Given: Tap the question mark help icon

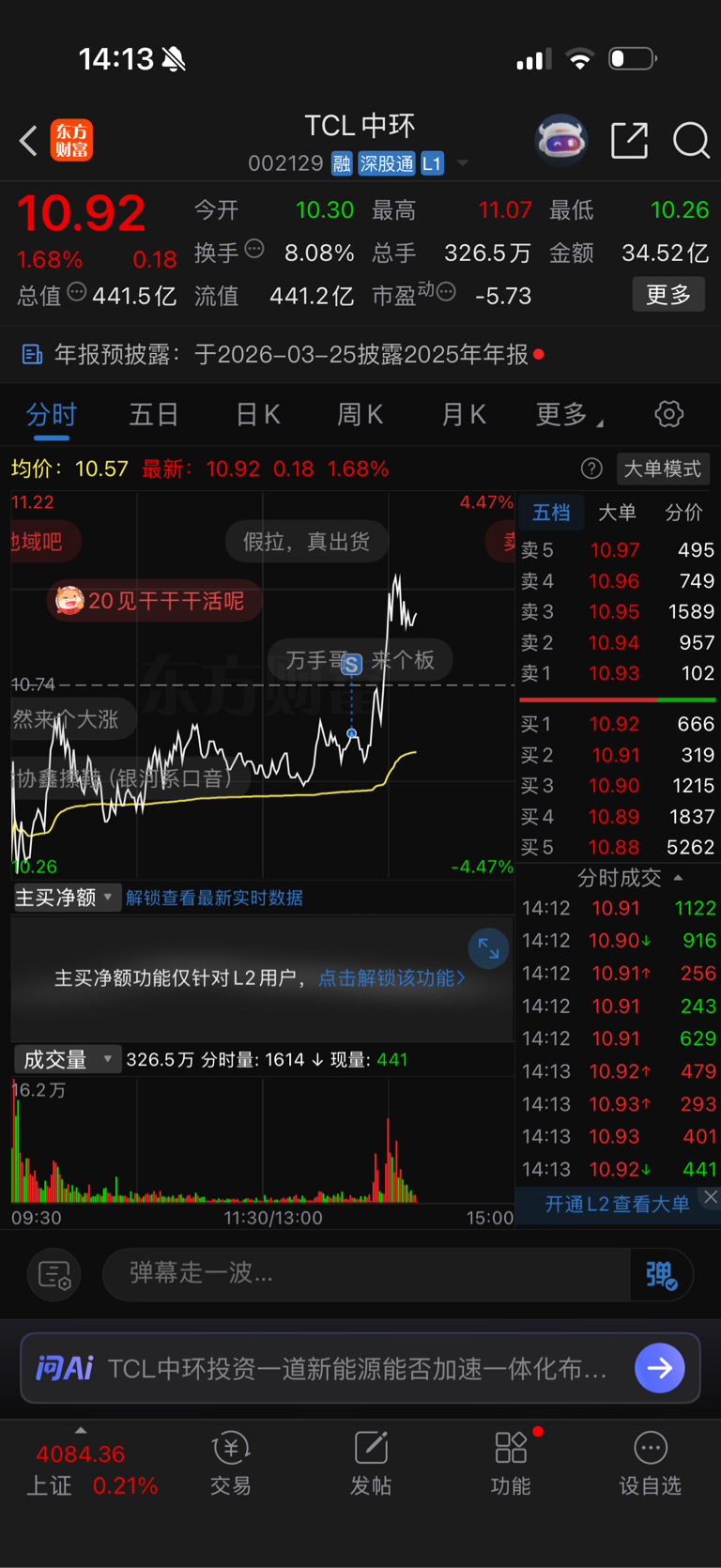Looking at the screenshot, I should [591, 469].
